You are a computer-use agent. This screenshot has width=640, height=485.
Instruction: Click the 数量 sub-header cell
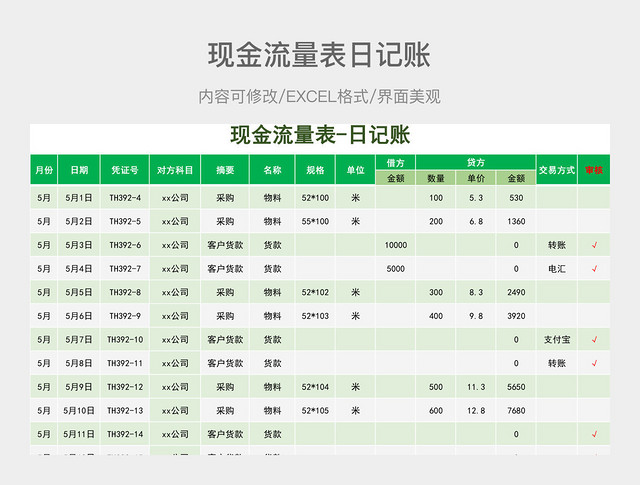tap(436, 178)
